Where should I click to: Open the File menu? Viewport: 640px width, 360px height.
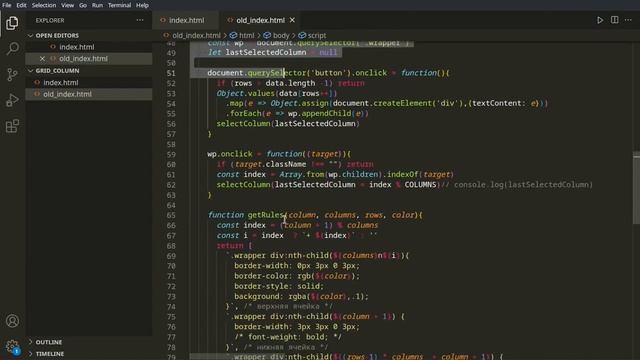[7, 5]
